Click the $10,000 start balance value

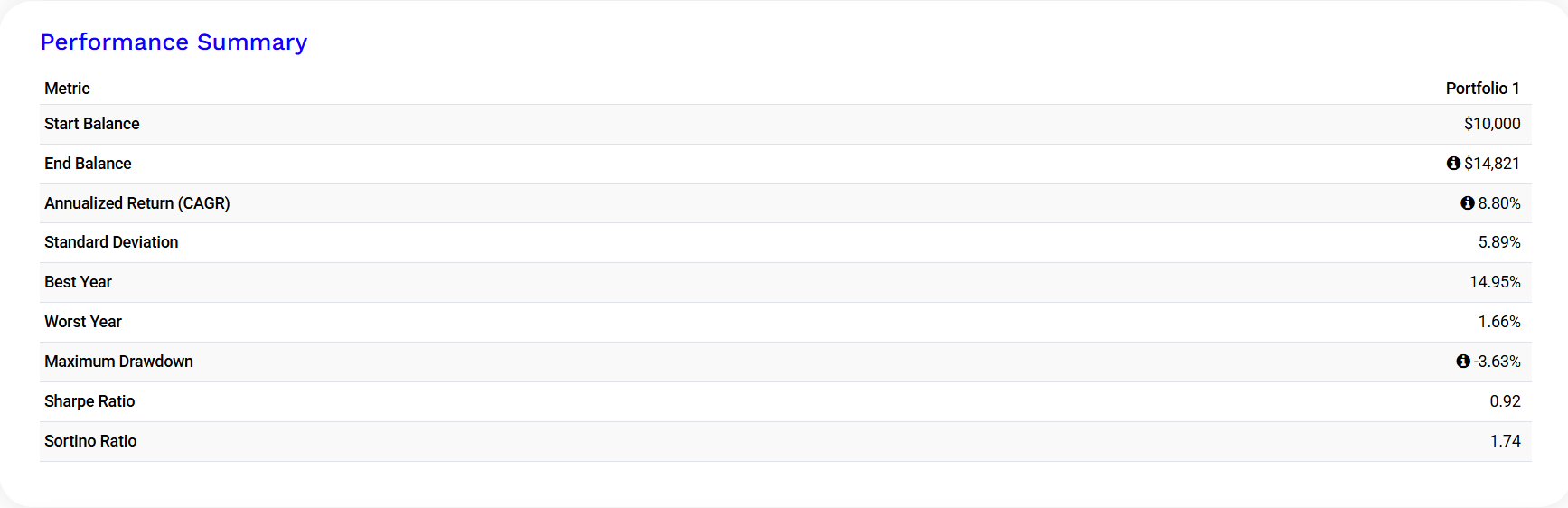point(1492,124)
